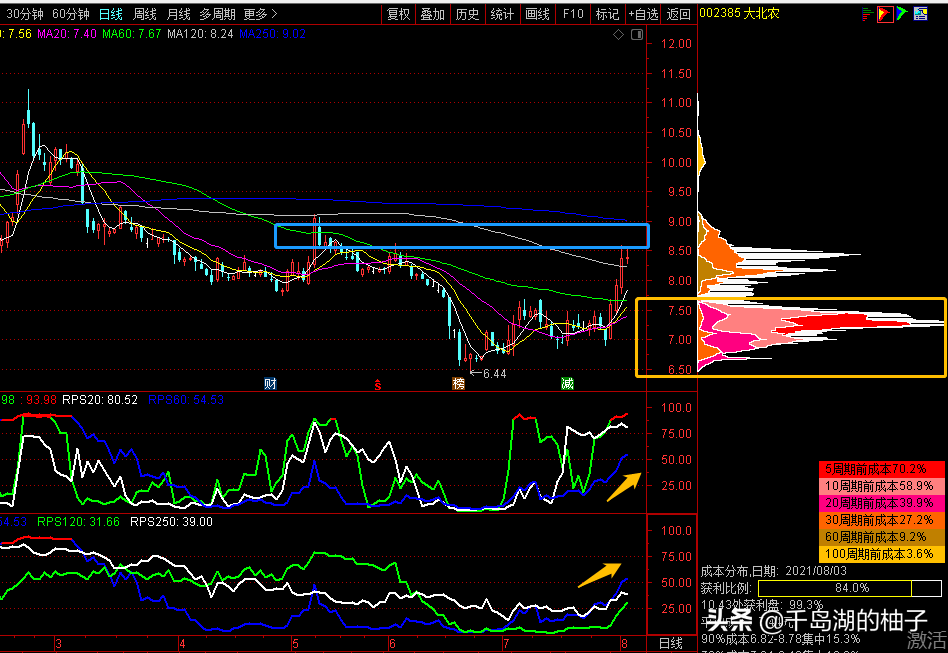948x653 pixels.
Task: Open the 复权 adjustment menu
Action: 398,14
